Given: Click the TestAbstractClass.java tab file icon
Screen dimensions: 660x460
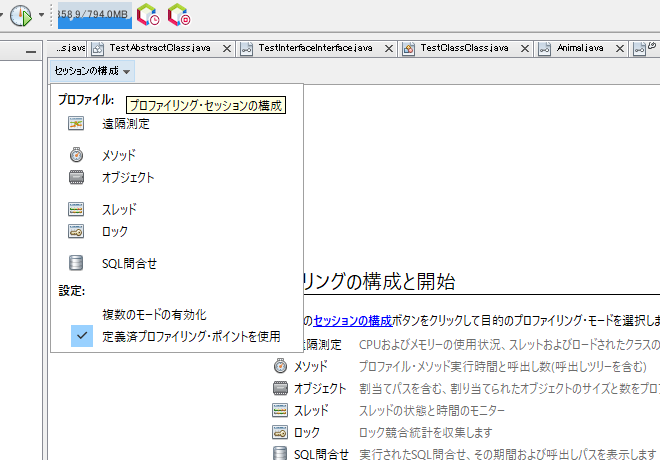Looking at the screenshot, I should pyautogui.click(x=98, y=49).
